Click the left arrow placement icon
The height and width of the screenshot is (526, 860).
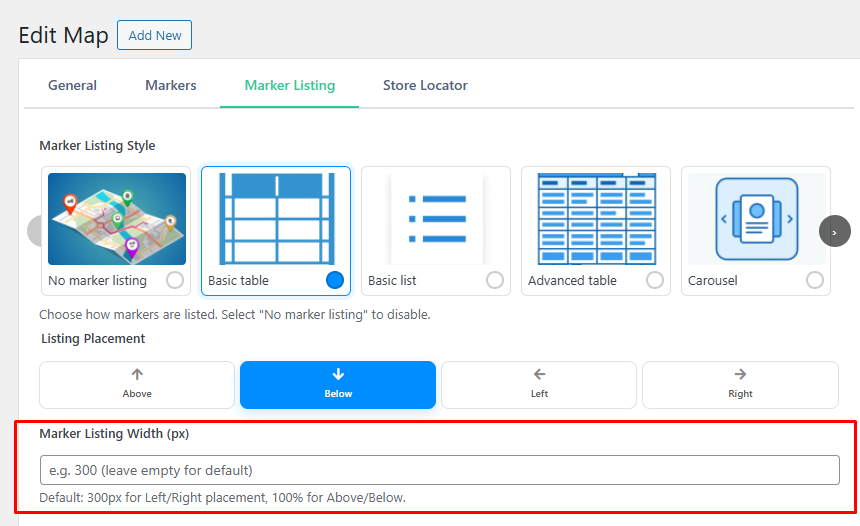[x=539, y=375]
